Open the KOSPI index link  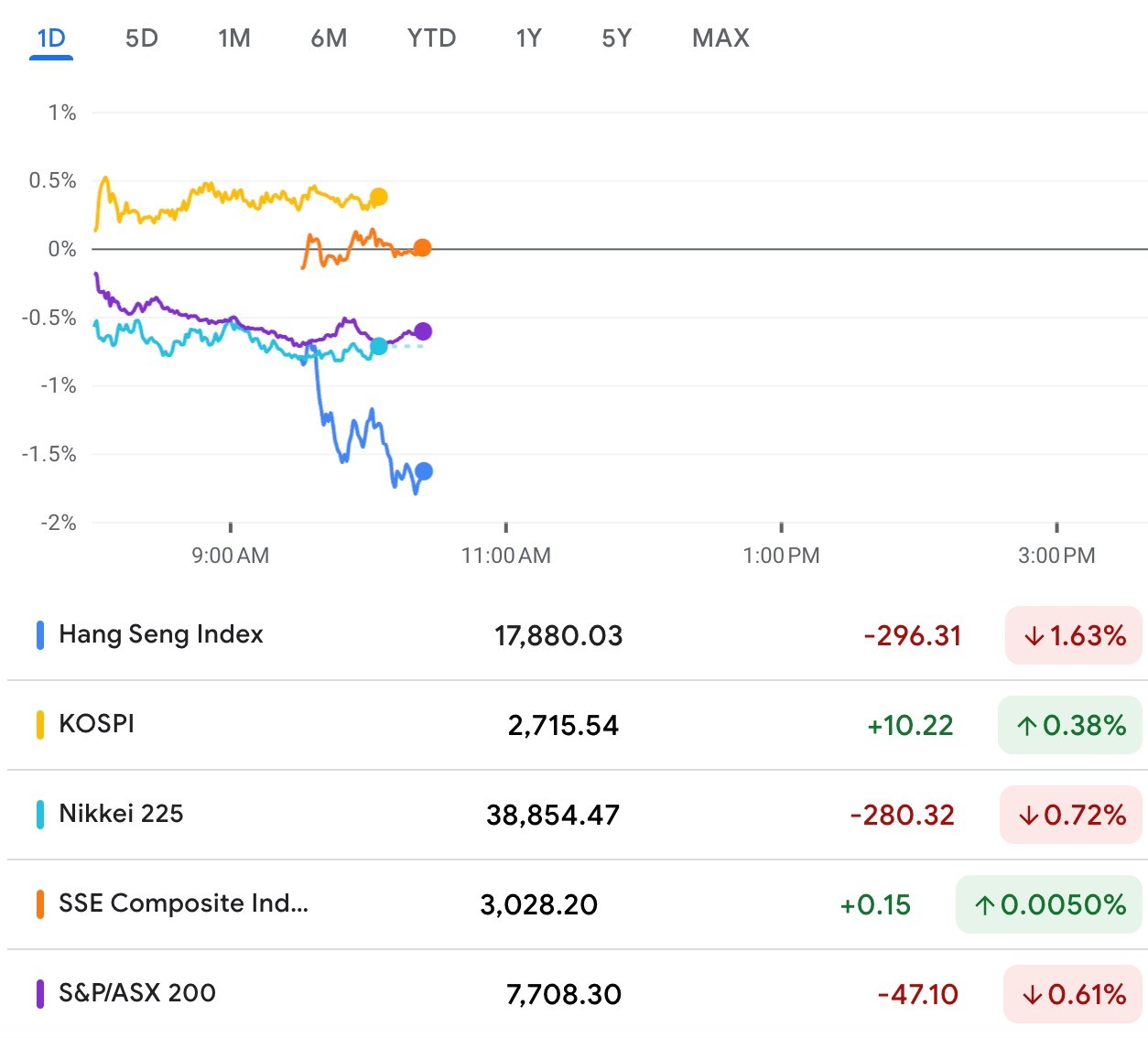[x=96, y=724]
